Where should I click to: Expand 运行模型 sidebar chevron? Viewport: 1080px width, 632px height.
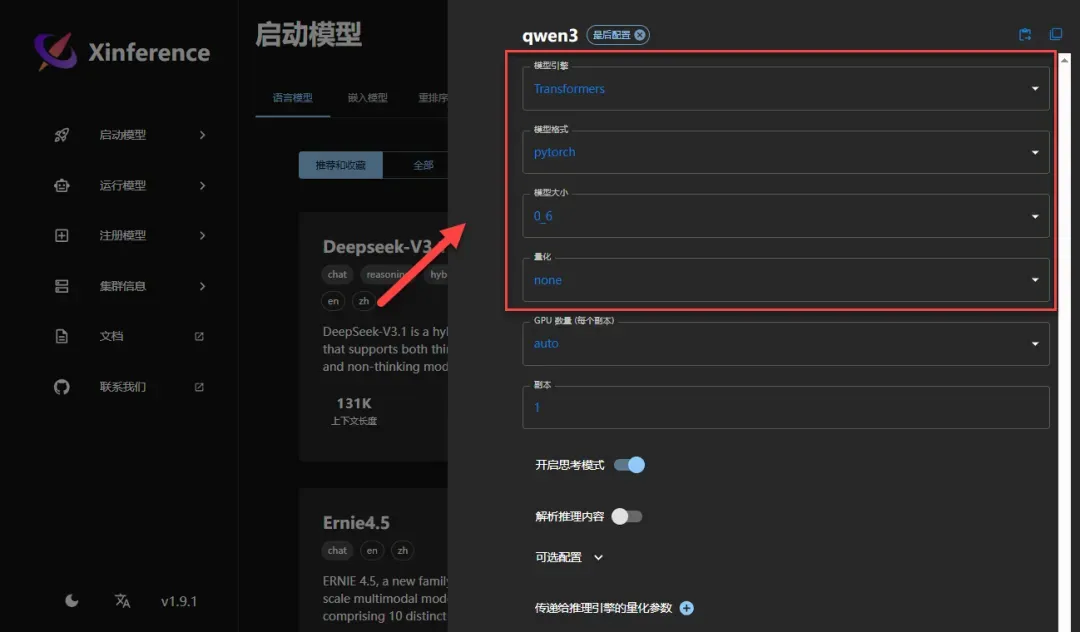tap(202, 185)
